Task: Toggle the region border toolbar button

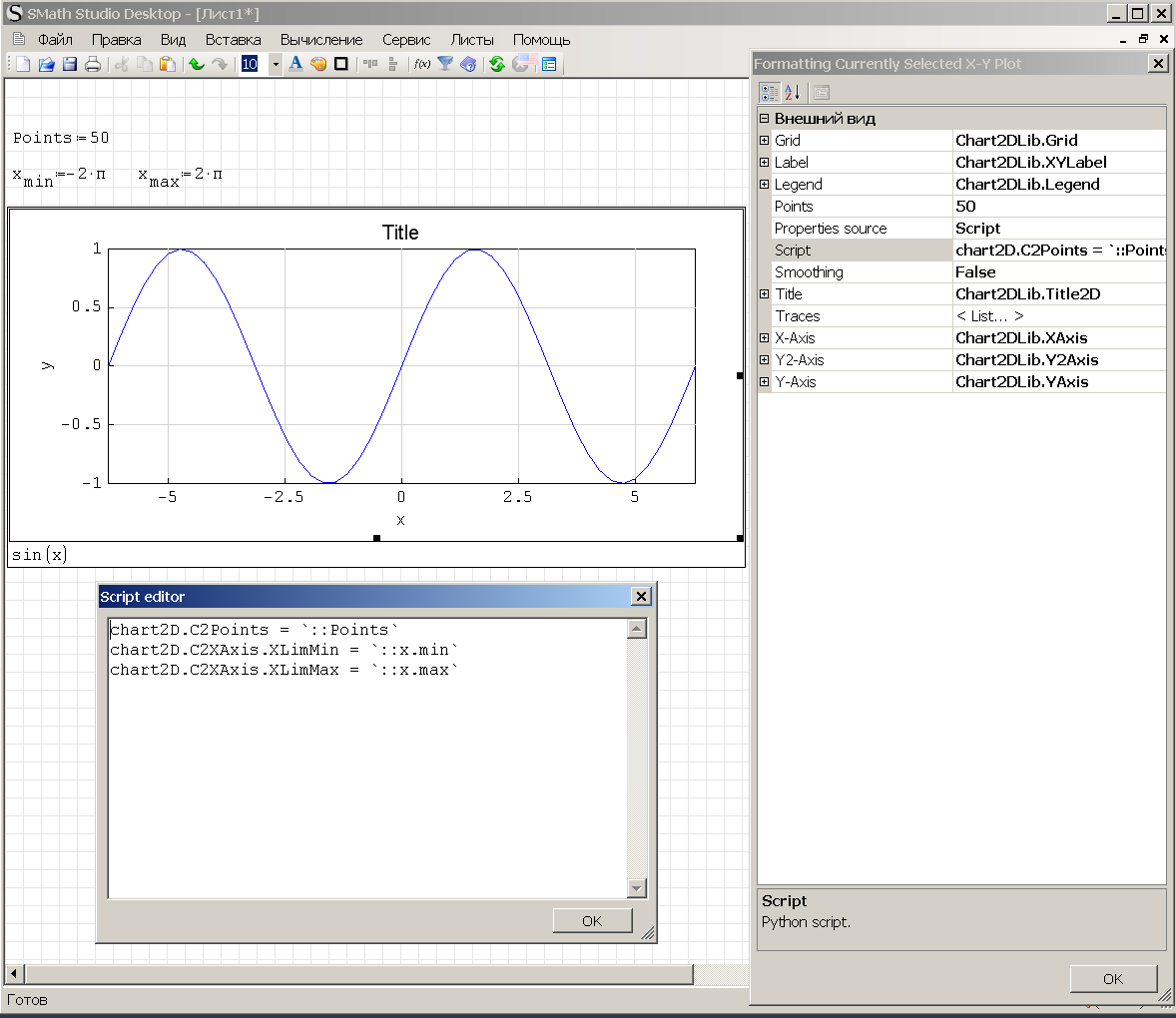Action: pyautogui.click(x=341, y=64)
